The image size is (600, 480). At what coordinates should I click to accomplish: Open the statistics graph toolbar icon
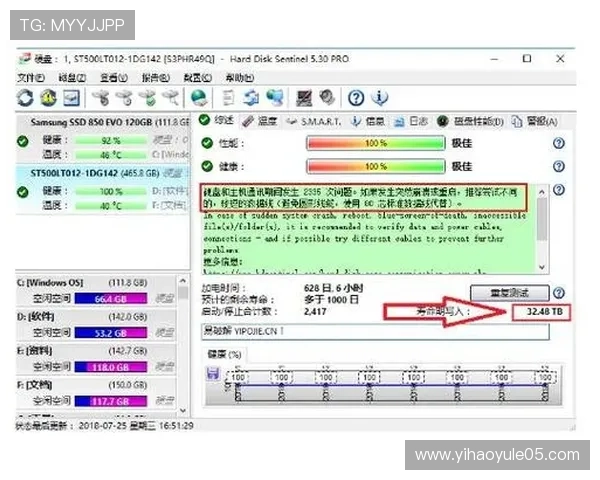point(72,98)
